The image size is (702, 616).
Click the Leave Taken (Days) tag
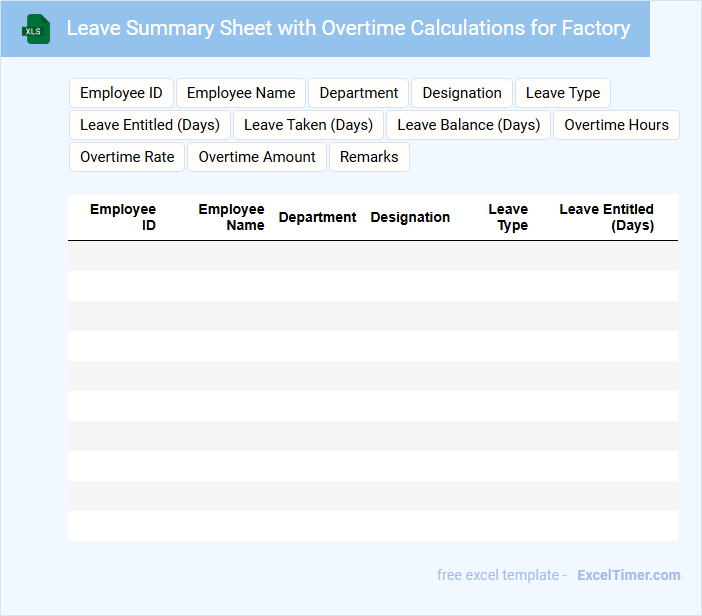click(308, 125)
